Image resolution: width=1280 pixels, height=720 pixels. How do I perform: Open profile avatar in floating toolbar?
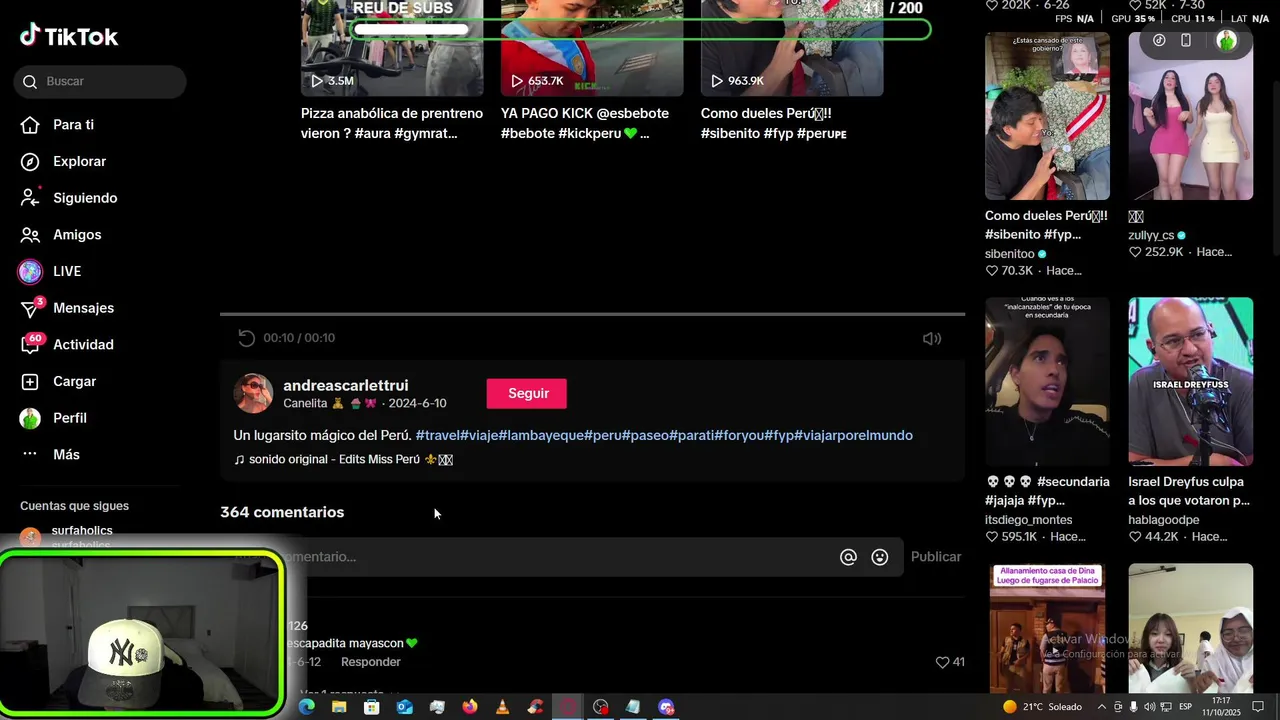click(x=1227, y=41)
